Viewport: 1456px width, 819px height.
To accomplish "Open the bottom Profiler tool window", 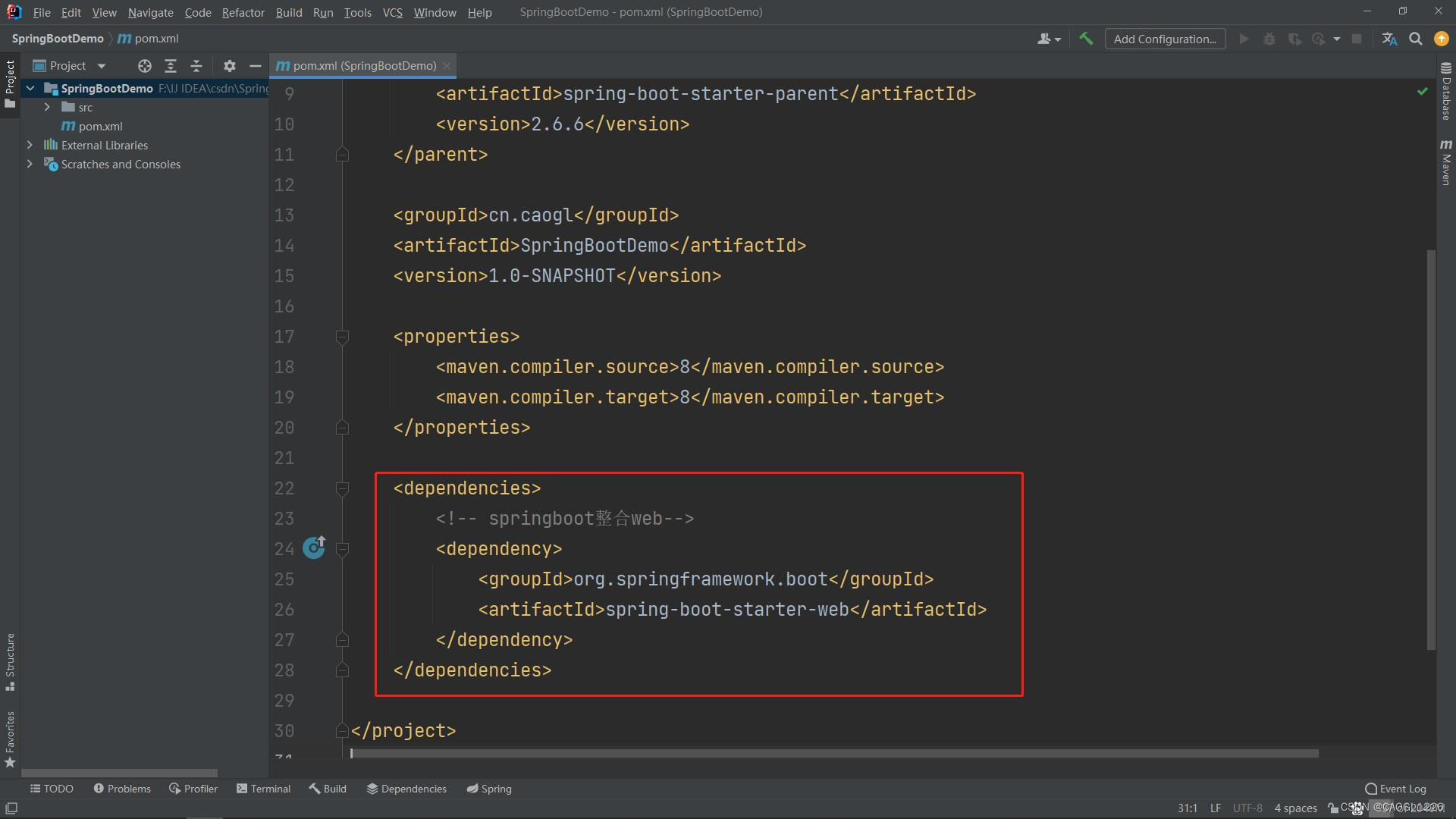I will pos(193,789).
